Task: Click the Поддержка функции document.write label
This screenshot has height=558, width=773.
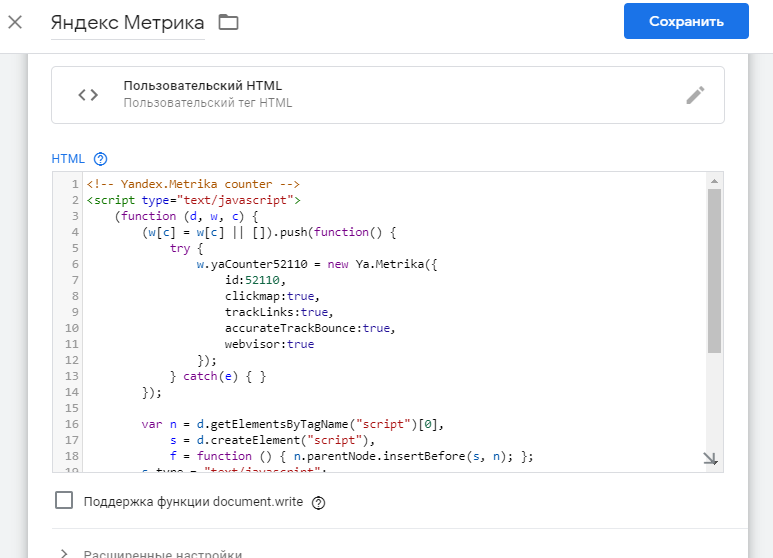Action: 193,502
